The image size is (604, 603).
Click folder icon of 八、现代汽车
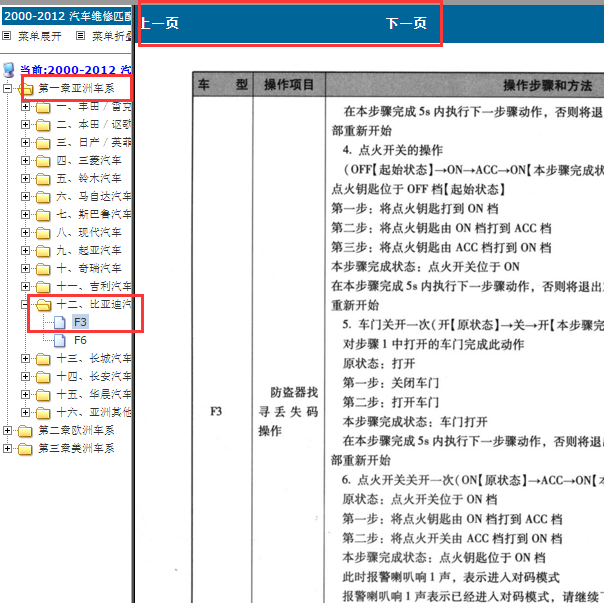click(x=43, y=233)
